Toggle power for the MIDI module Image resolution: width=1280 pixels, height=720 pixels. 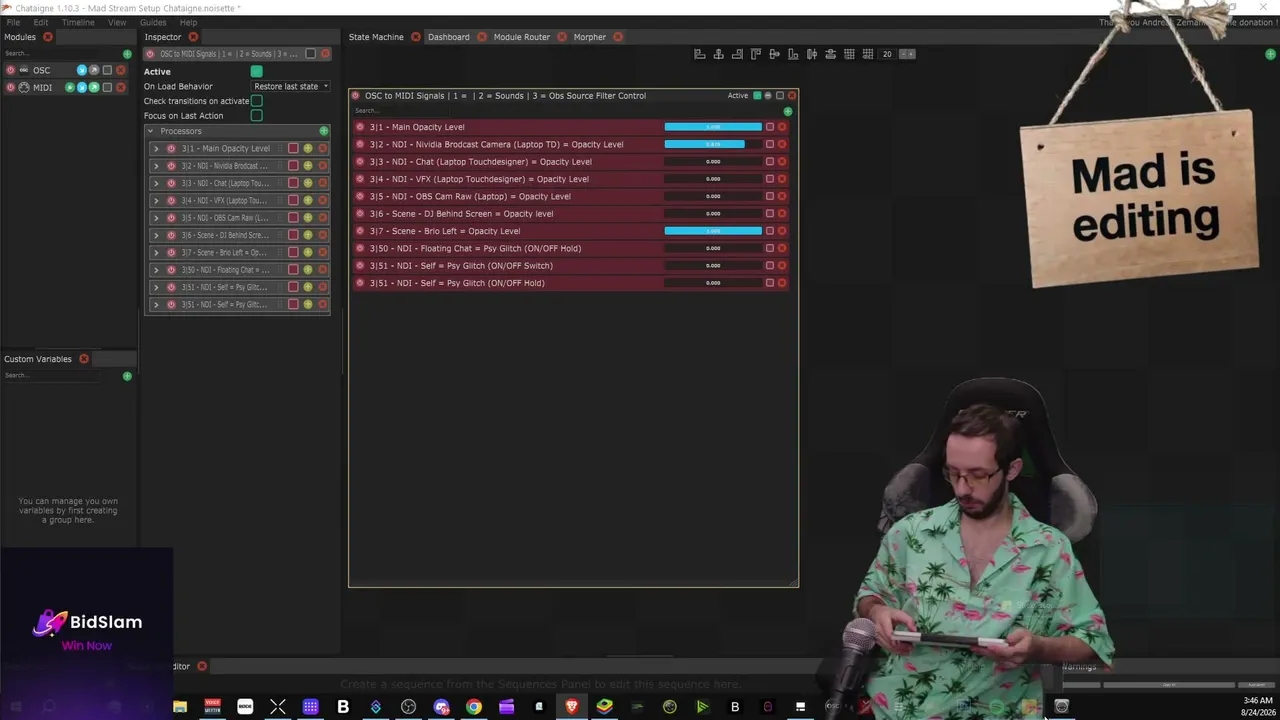point(10,87)
